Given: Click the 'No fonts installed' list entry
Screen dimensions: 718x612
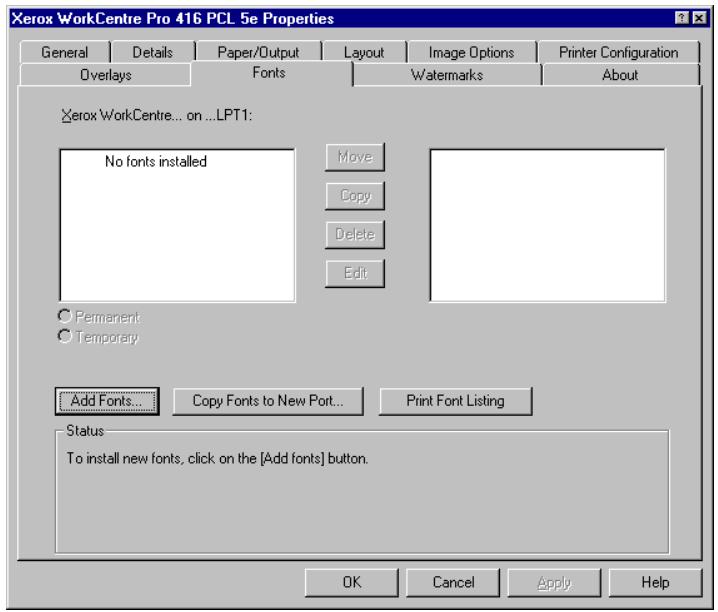Looking at the screenshot, I should pos(156,161).
